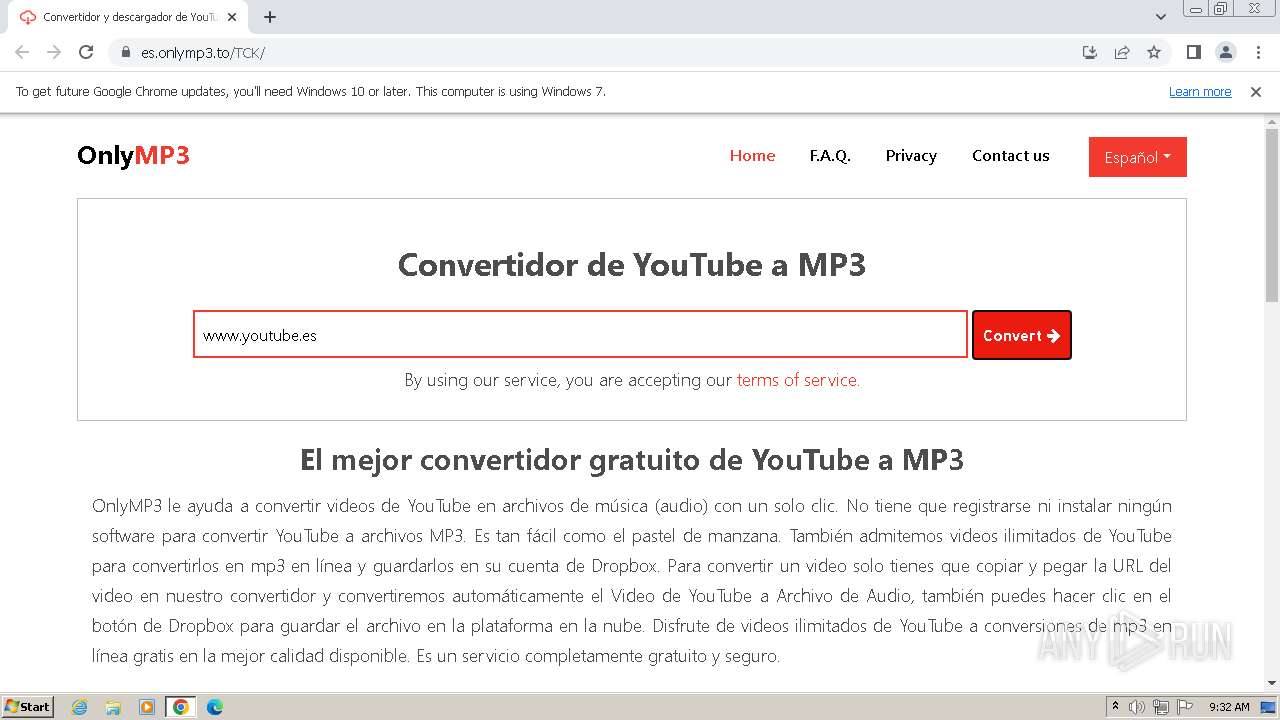Open File Explorer from taskbar

pyautogui.click(x=113, y=707)
